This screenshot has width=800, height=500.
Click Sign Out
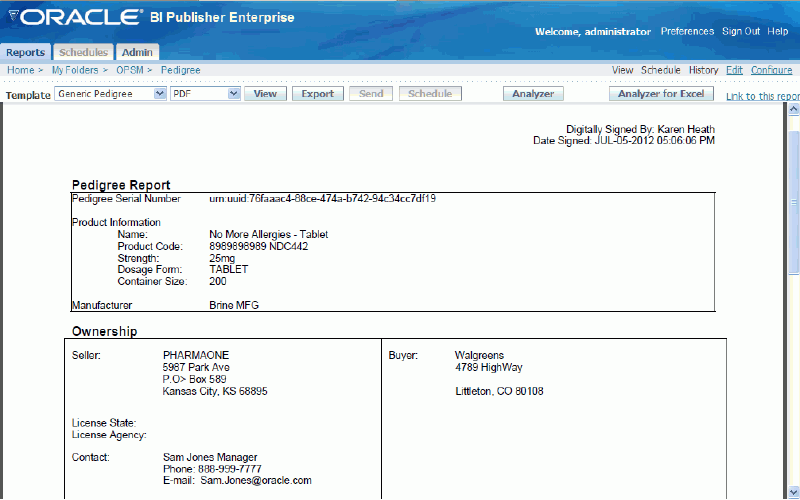(741, 31)
